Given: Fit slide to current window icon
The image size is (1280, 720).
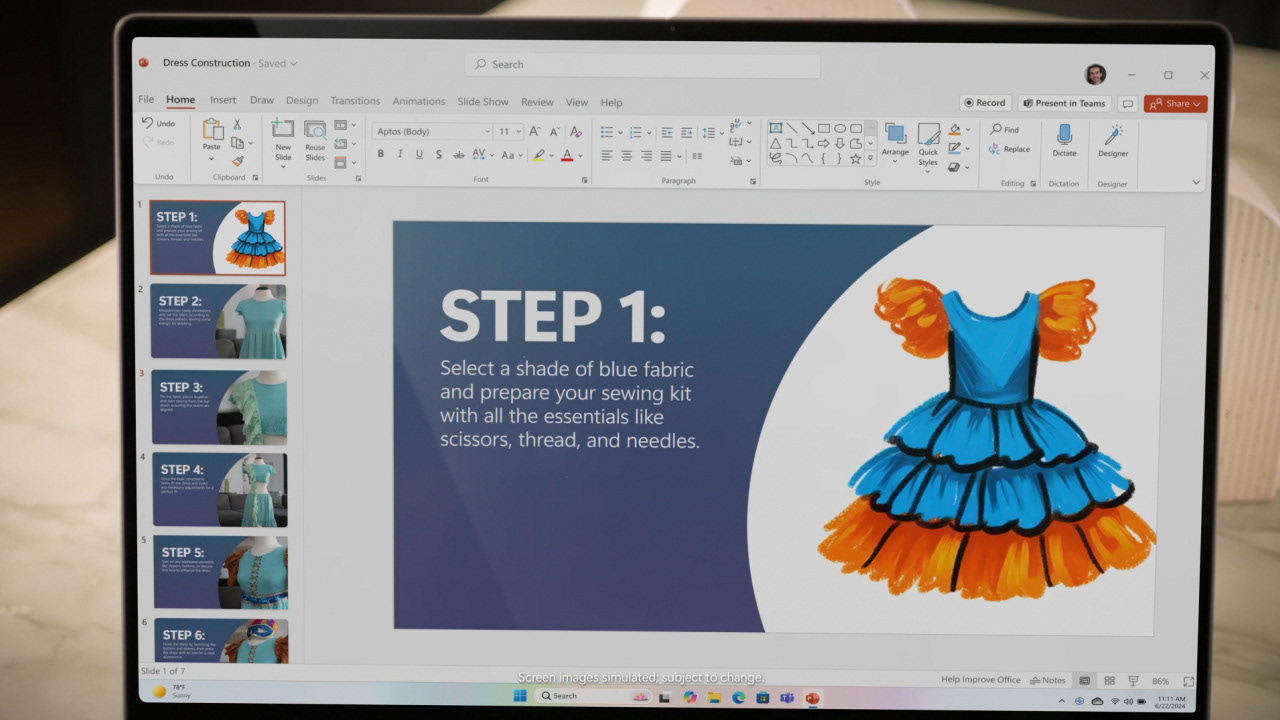Looking at the screenshot, I should (1188, 681).
